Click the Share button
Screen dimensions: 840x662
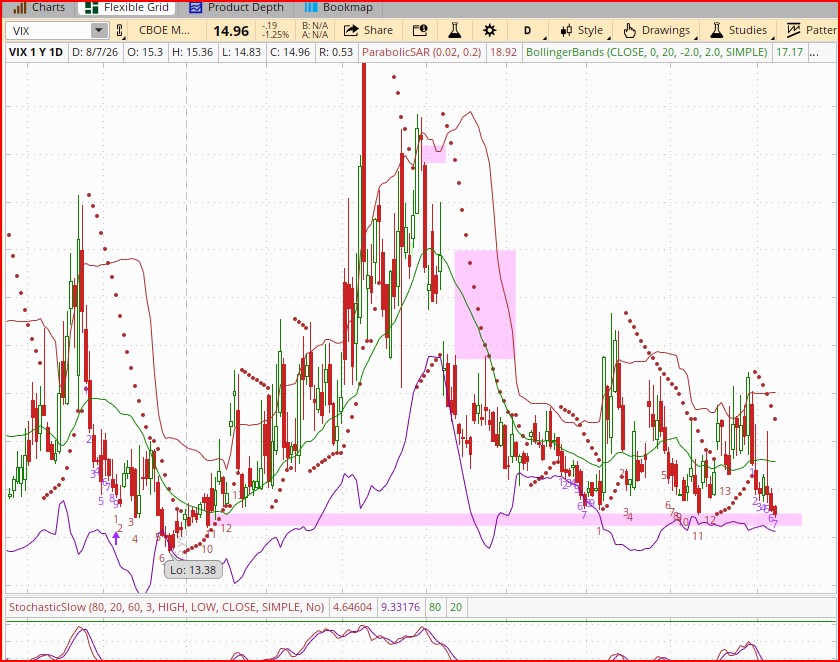pyautogui.click(x=369, y=31)
